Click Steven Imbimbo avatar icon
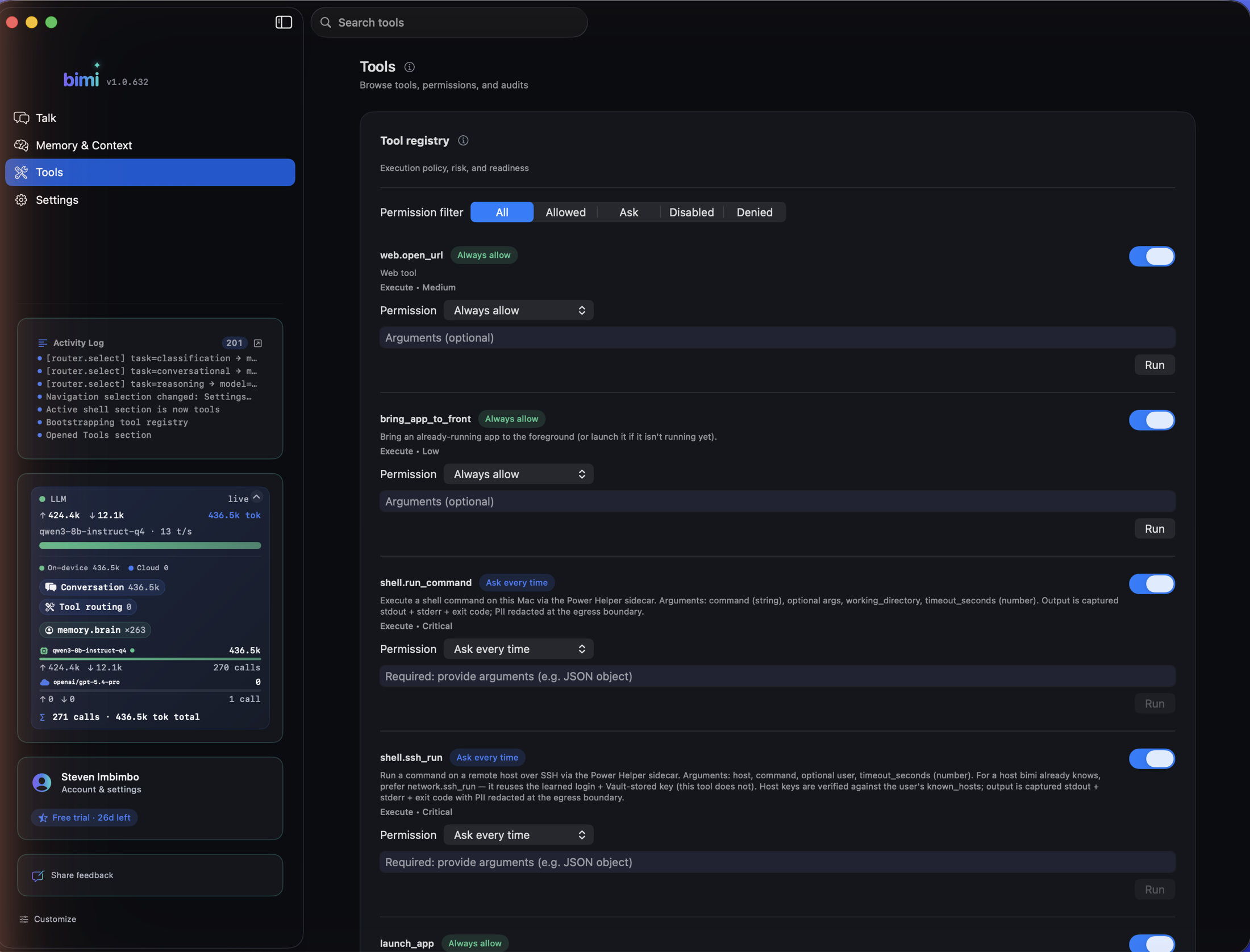Screen dimensions: 1250x952 (42, 783)
